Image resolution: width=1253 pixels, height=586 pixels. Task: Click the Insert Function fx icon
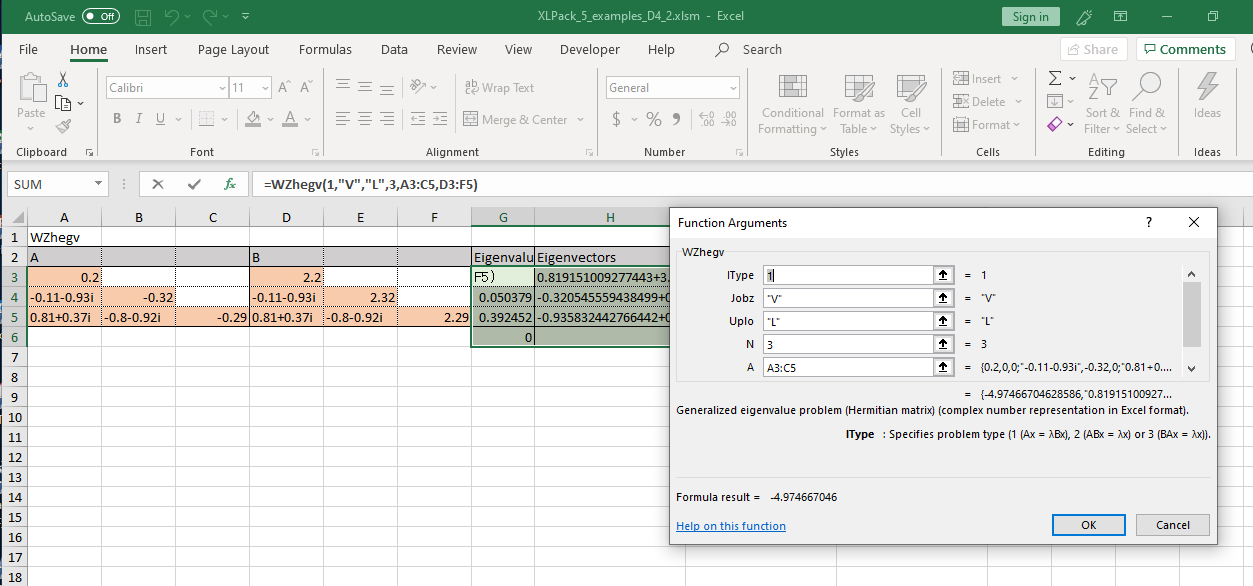pos(230,184)
